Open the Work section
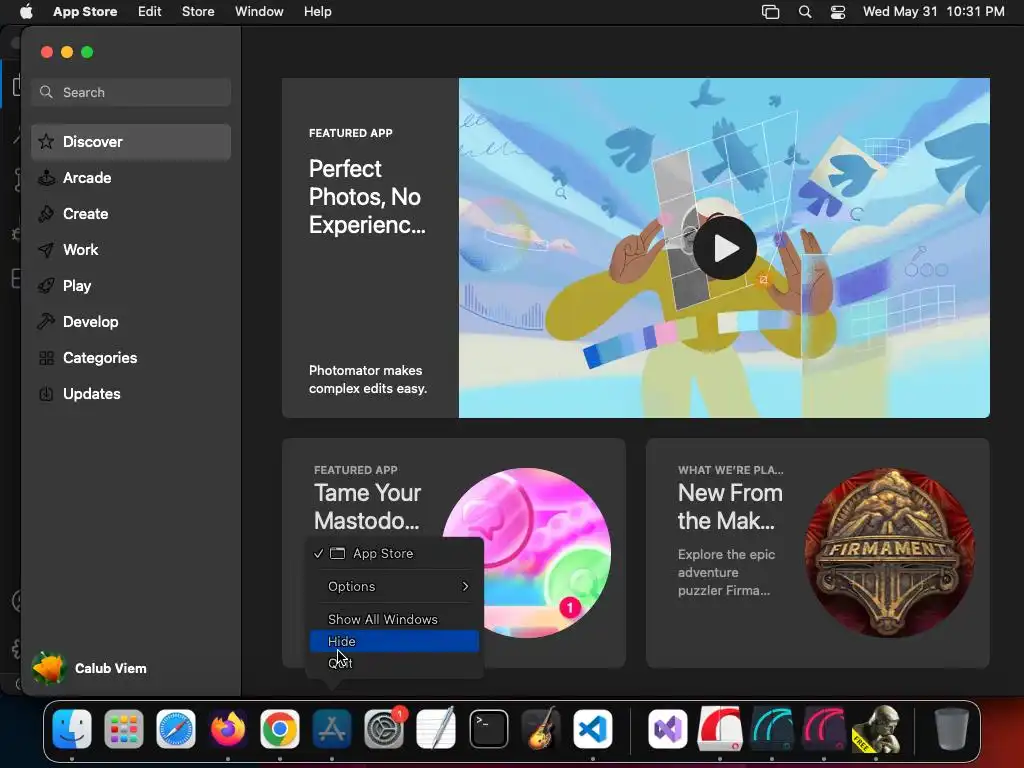The height and width of the screenshot is (768, 1024). tap(131, 249)
